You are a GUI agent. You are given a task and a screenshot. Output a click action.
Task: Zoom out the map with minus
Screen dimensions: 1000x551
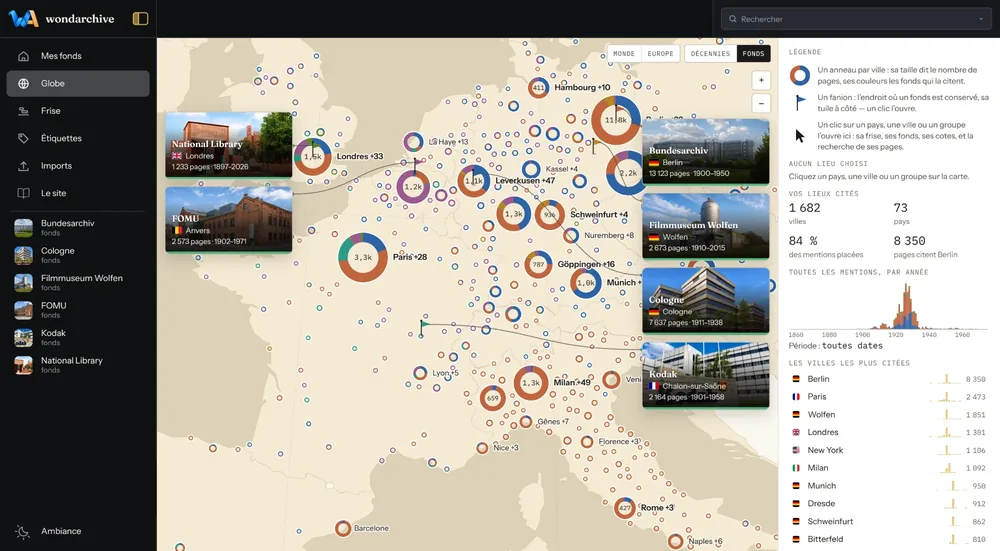click(761, 103)
